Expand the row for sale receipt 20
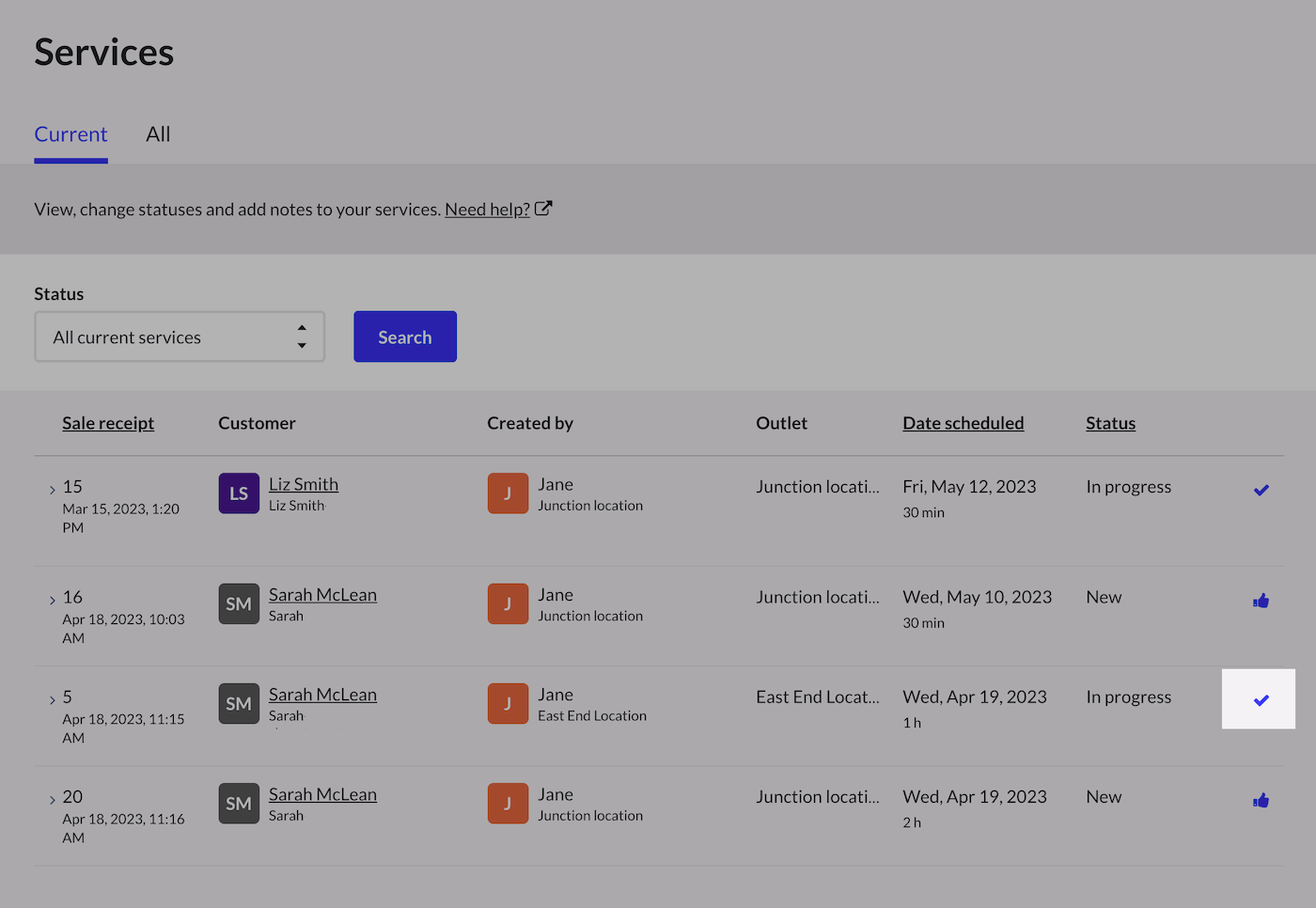 click(x=52, y=800)
